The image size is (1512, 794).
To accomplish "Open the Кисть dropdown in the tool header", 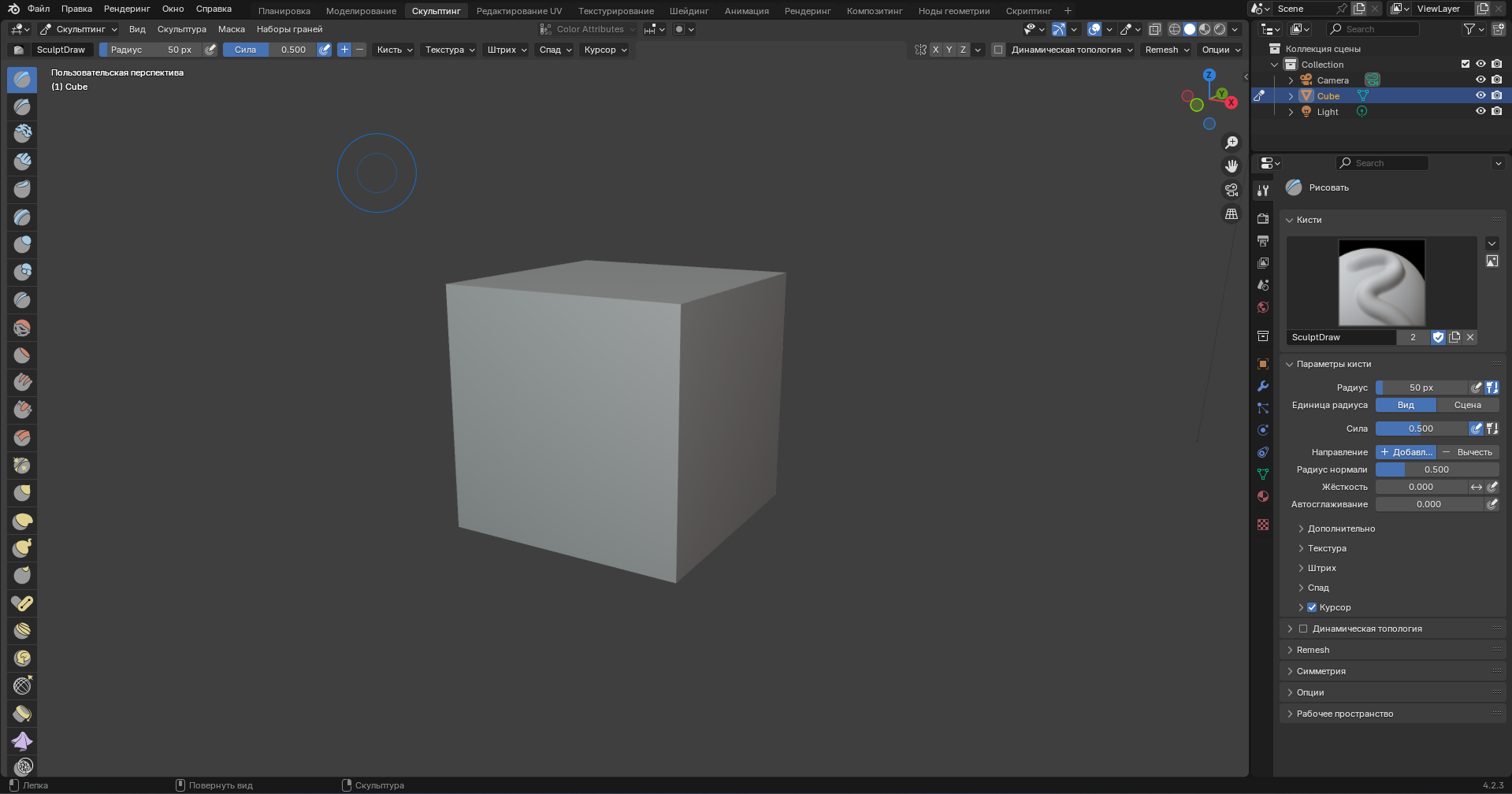I will 394,50.
